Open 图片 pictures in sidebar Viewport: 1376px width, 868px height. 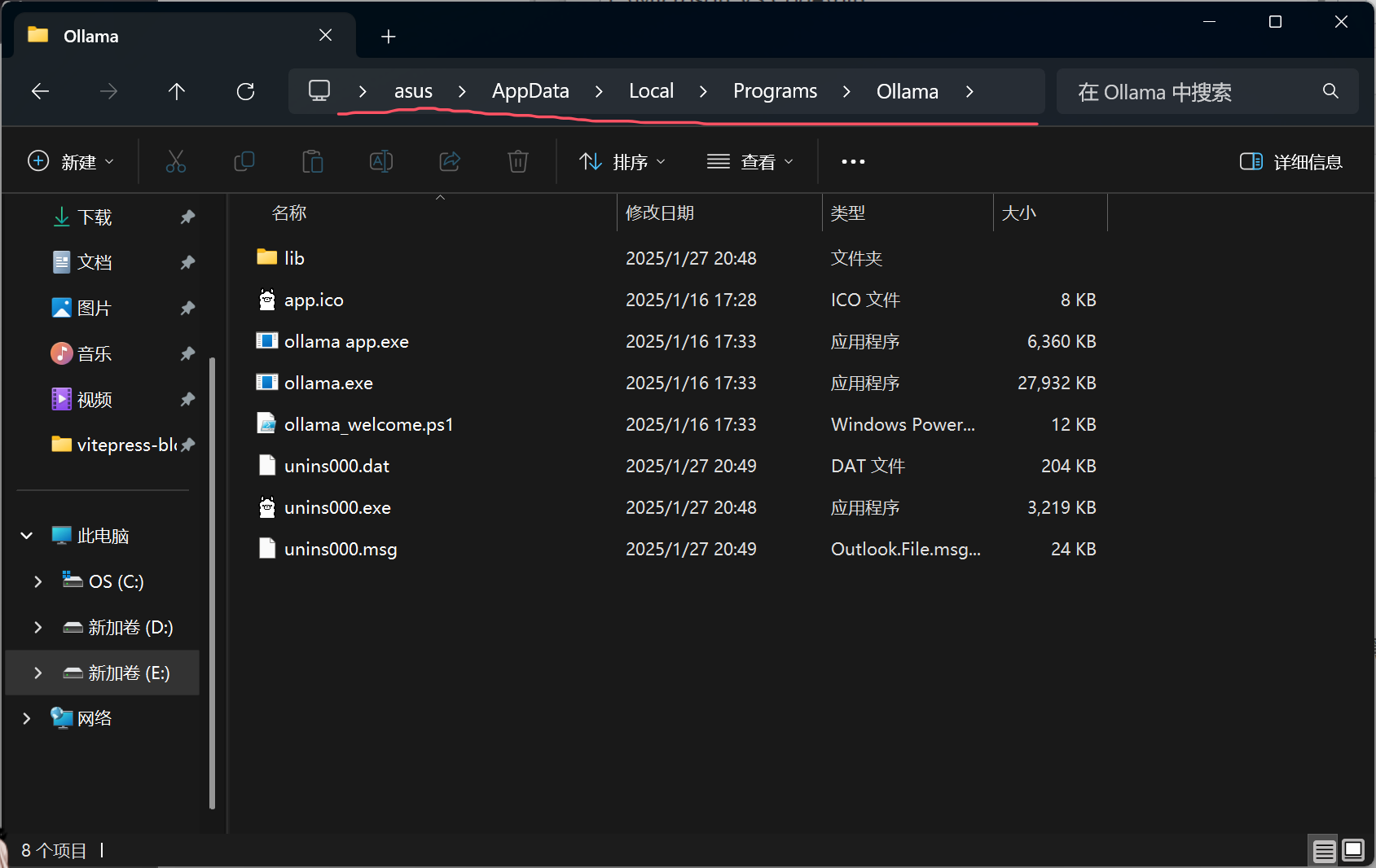pyautogui.click(x=81, y=308)
